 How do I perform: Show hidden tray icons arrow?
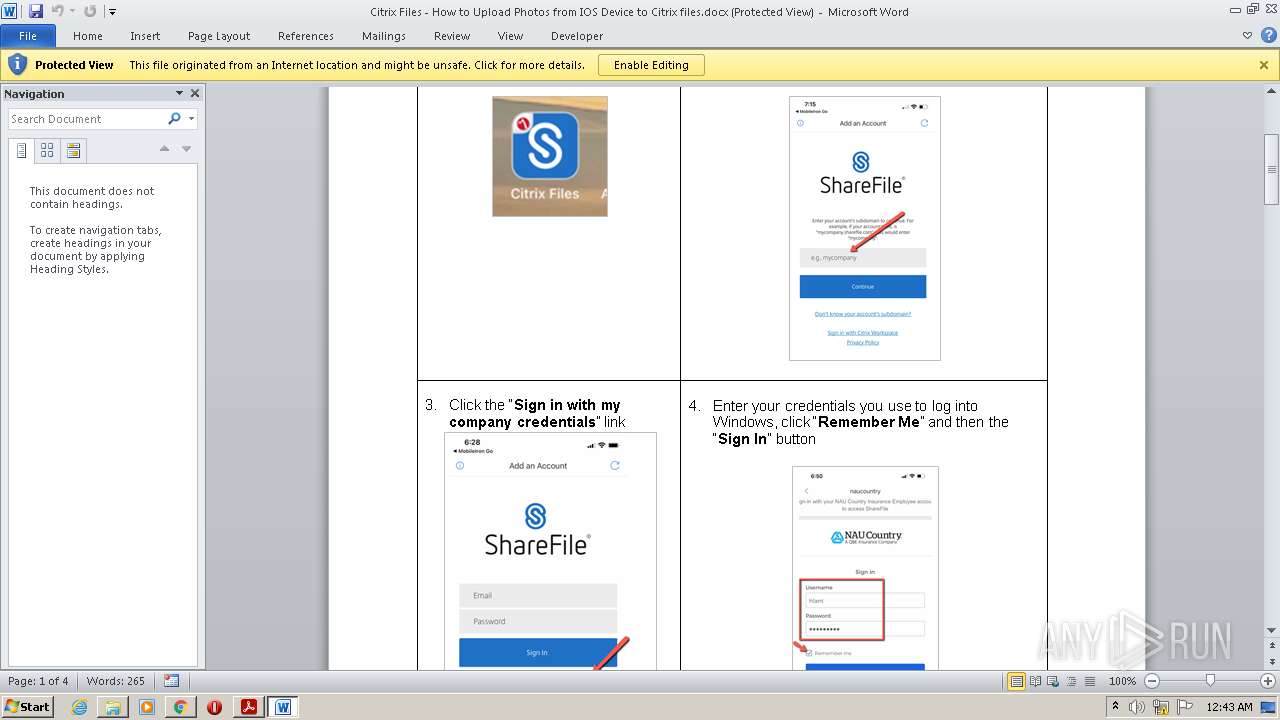1116,707
